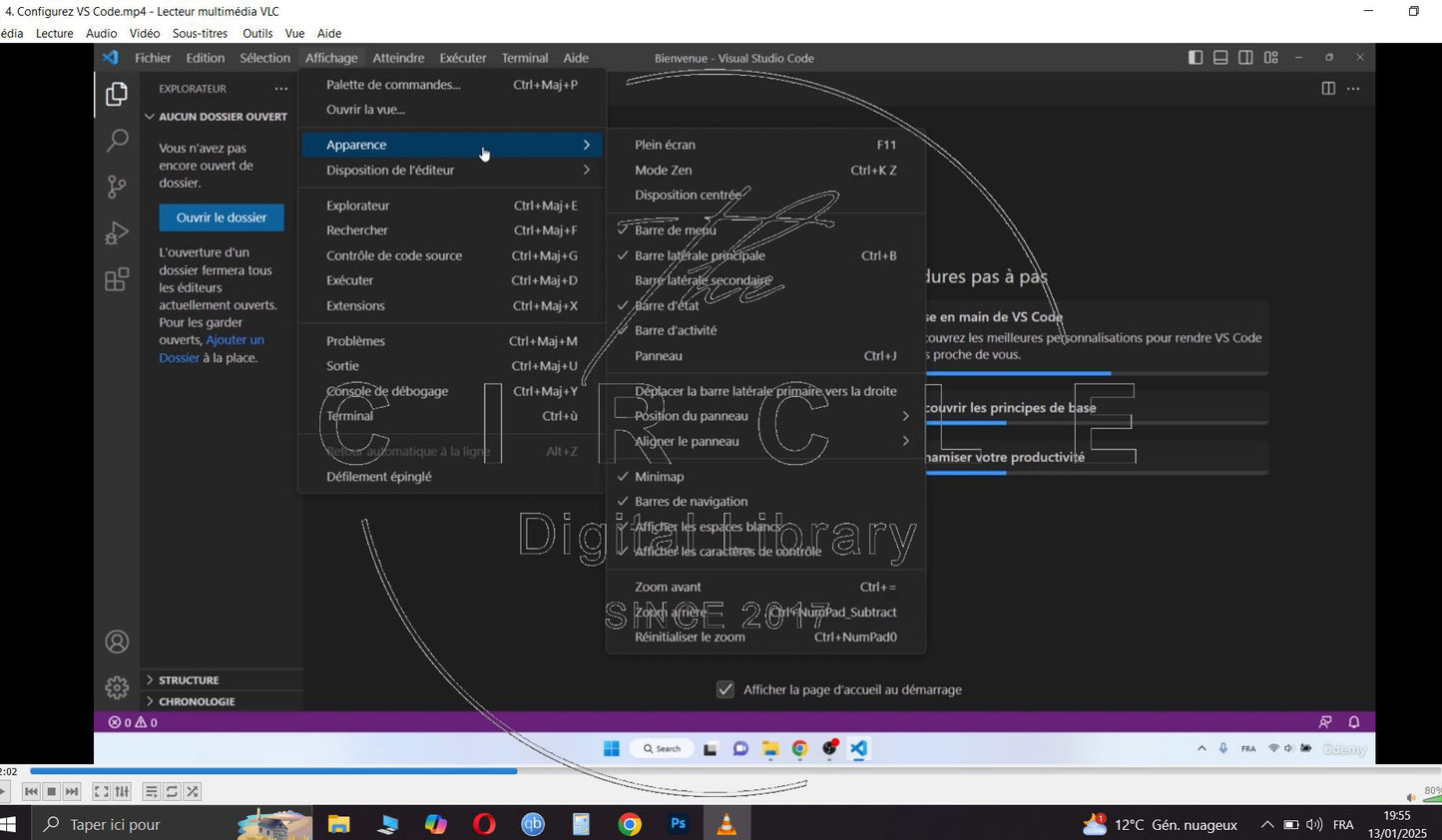Select the Extensions icon in the sidebar
The height and width of the screenshot is (840, 1442).
click(x=116, y=279)
